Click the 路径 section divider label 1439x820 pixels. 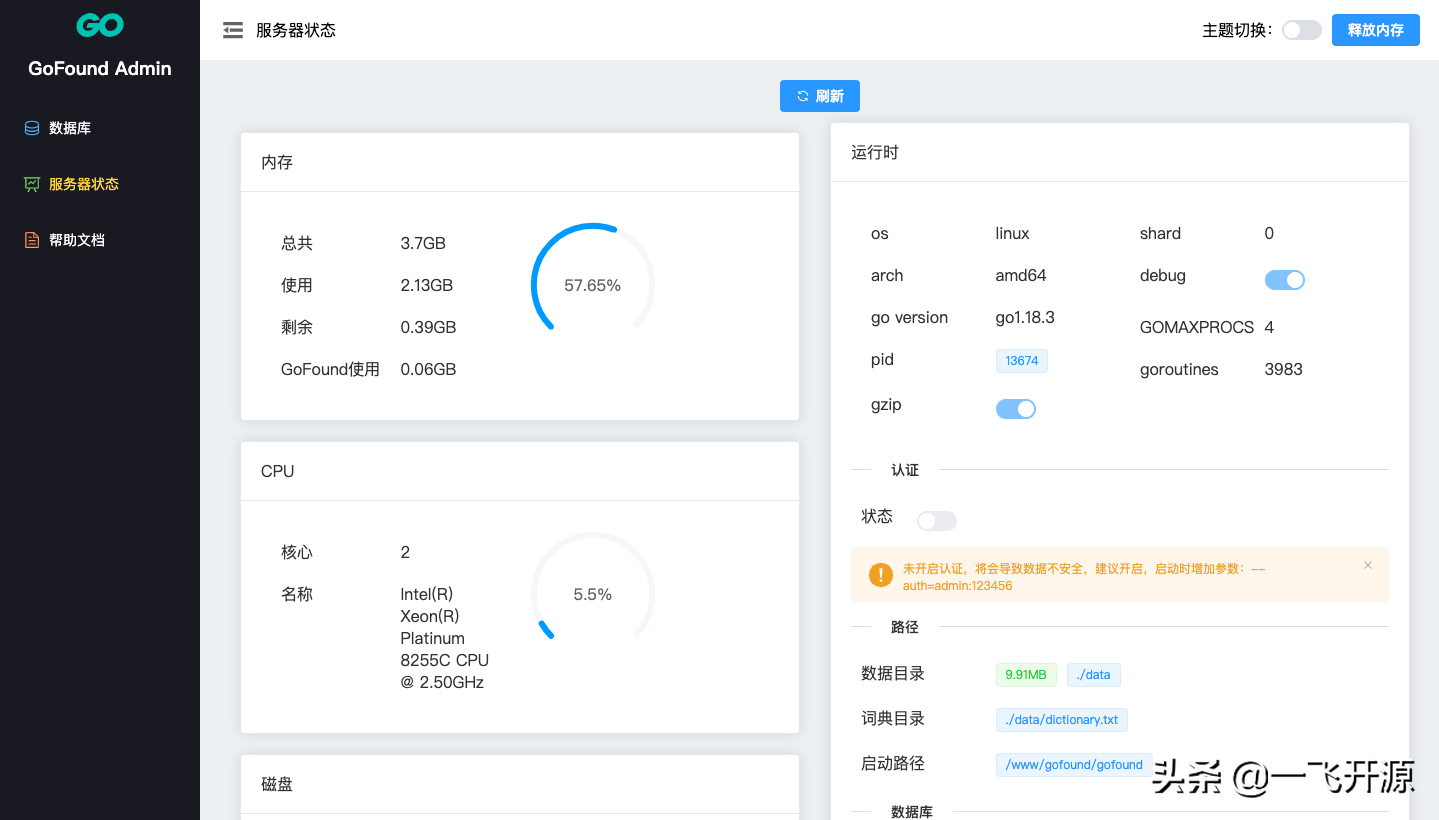[x=905, y=627]
